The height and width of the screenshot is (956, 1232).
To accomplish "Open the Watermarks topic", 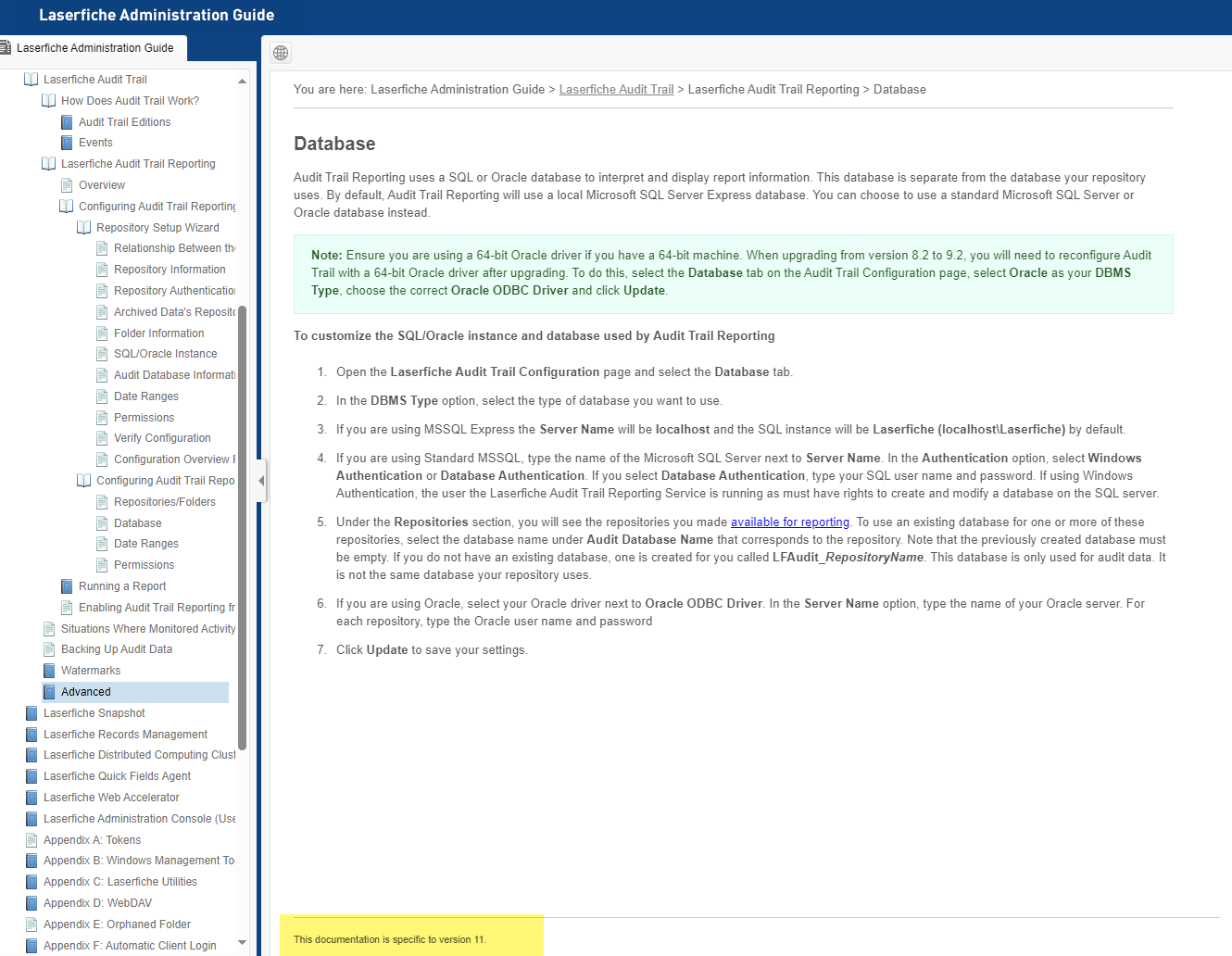I will (91, 671).
